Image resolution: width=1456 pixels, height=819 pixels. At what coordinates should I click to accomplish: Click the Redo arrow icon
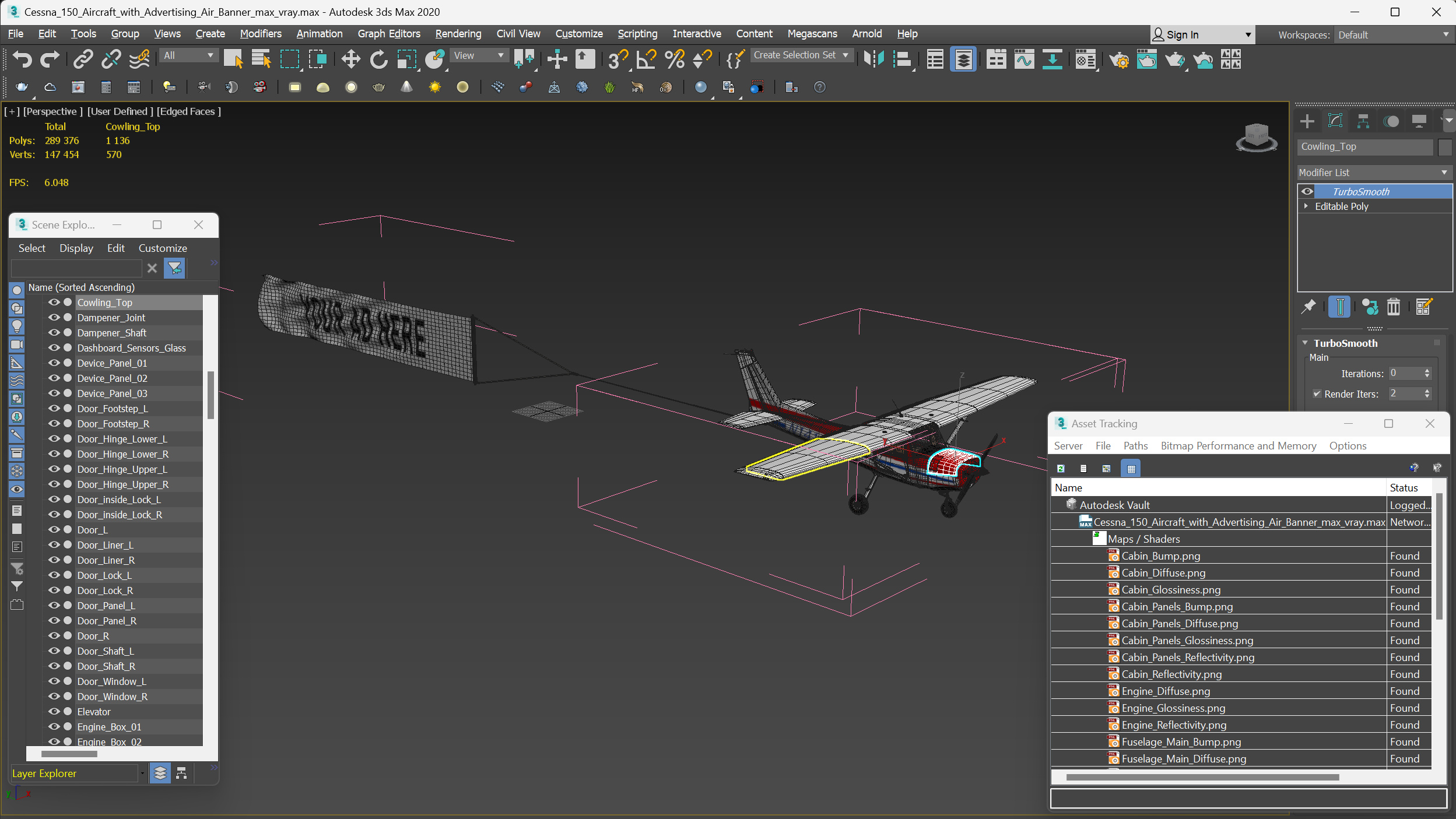point(50,59)
